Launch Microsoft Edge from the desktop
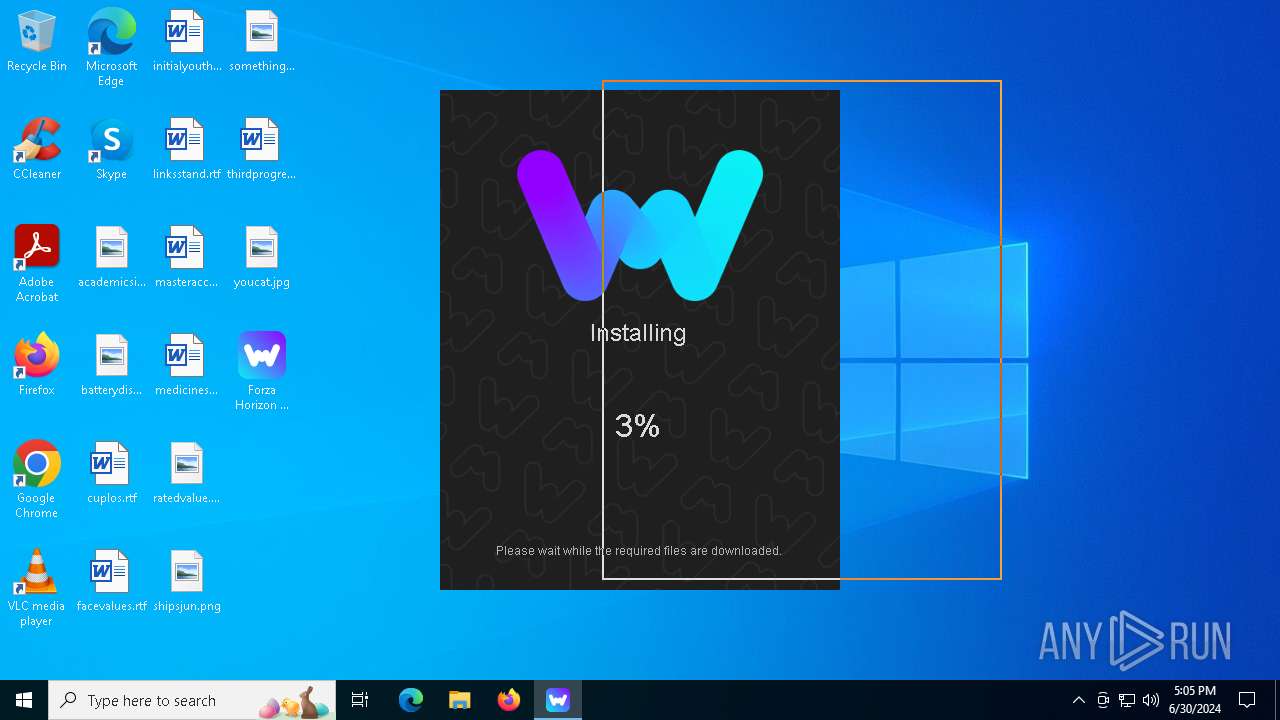The height and width of the screenshot is (720, 1280). pos(111,47)
